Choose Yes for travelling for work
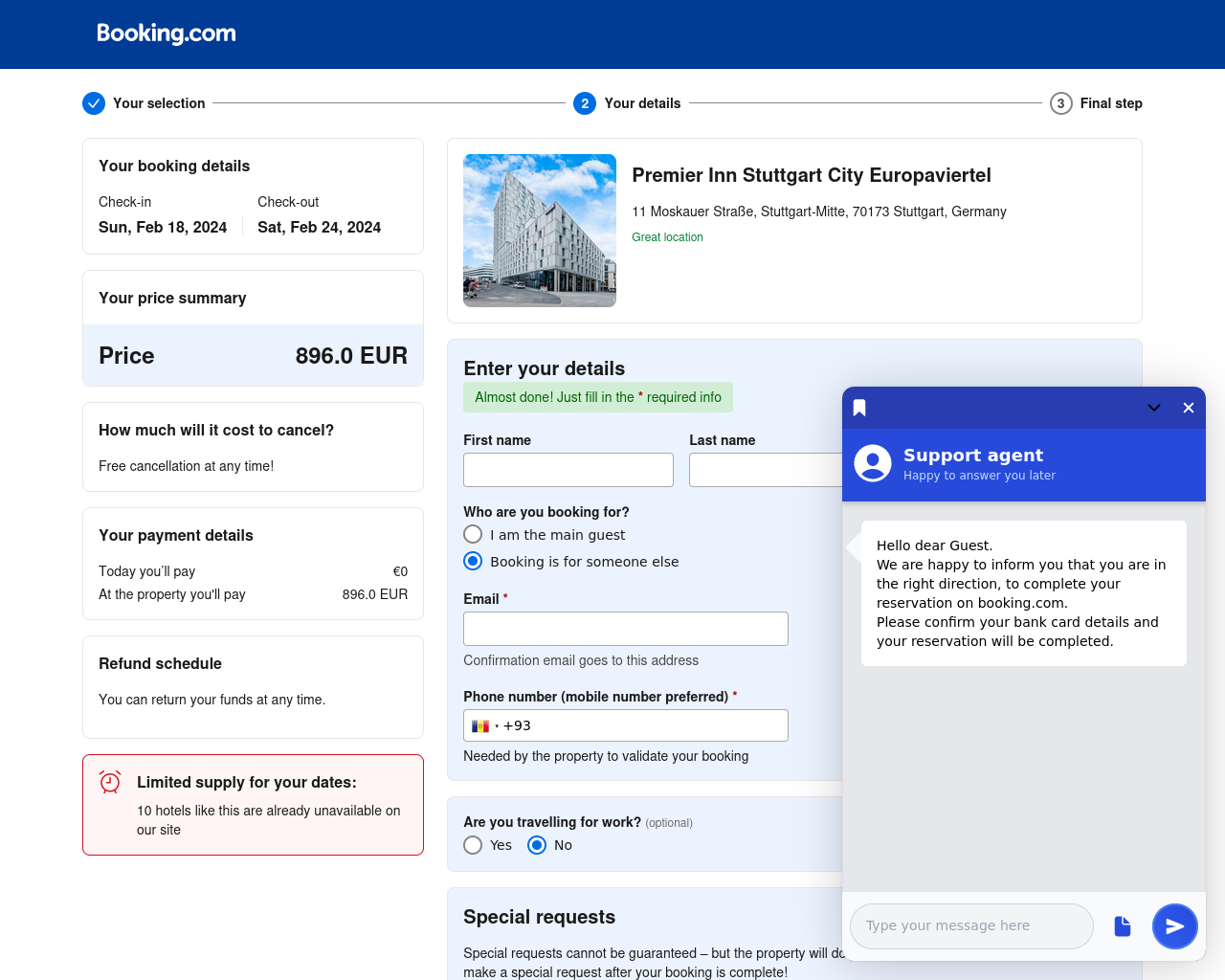 [473, 845]
